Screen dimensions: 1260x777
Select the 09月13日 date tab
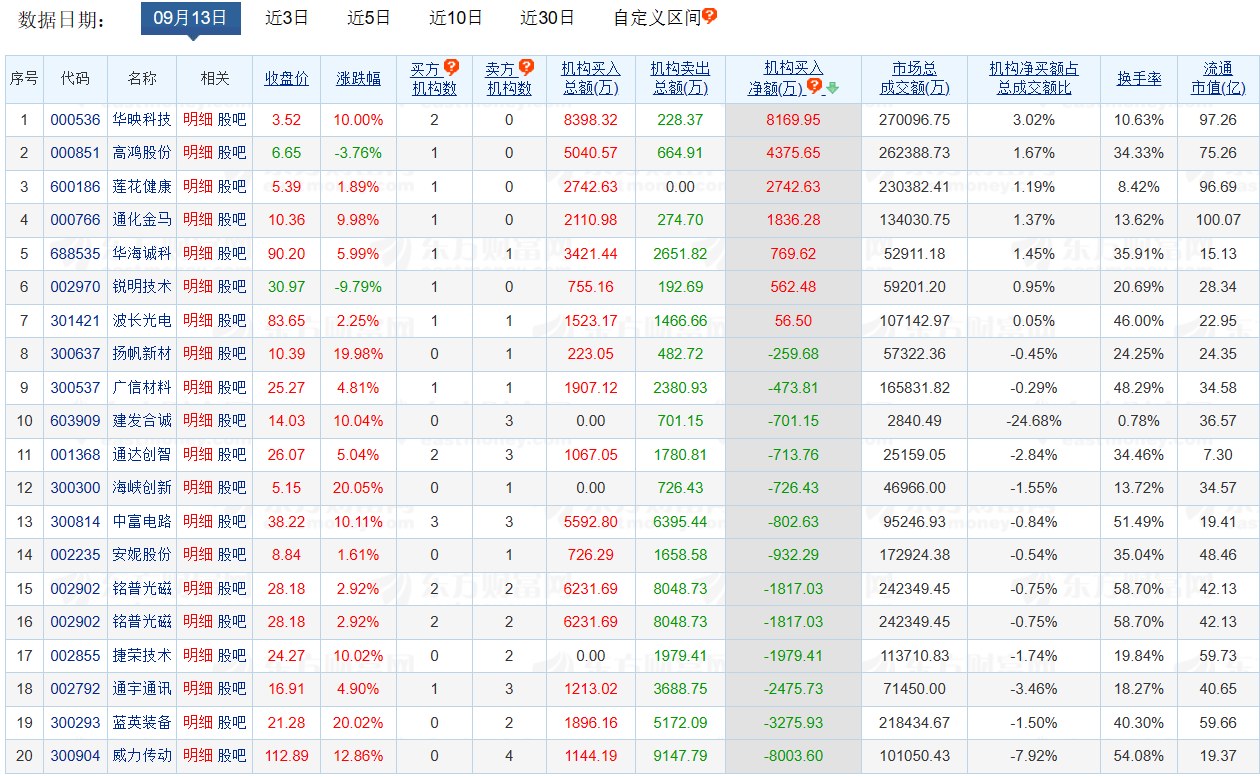[191, 17]
